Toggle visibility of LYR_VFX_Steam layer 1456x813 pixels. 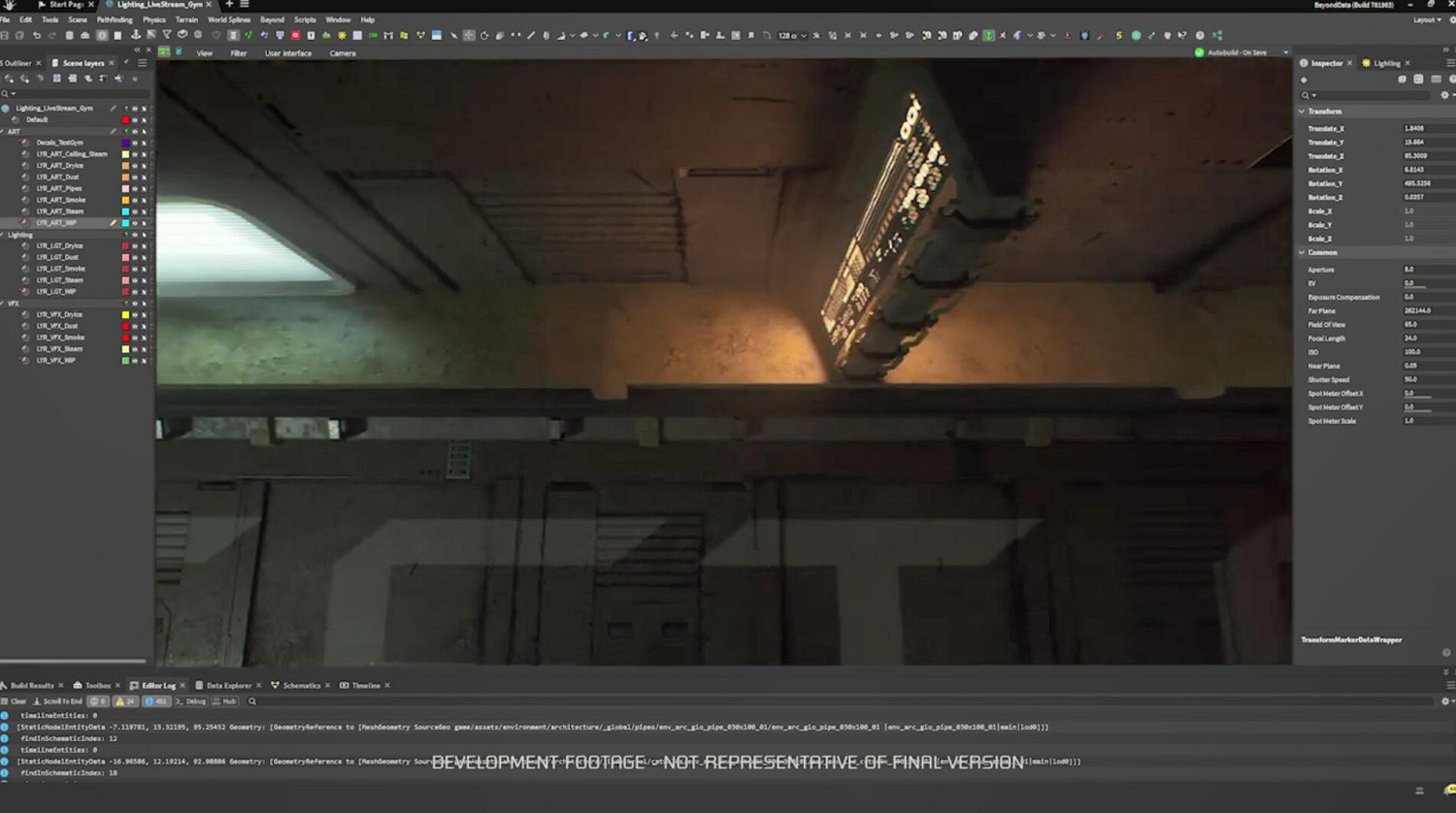coord(135,349)
